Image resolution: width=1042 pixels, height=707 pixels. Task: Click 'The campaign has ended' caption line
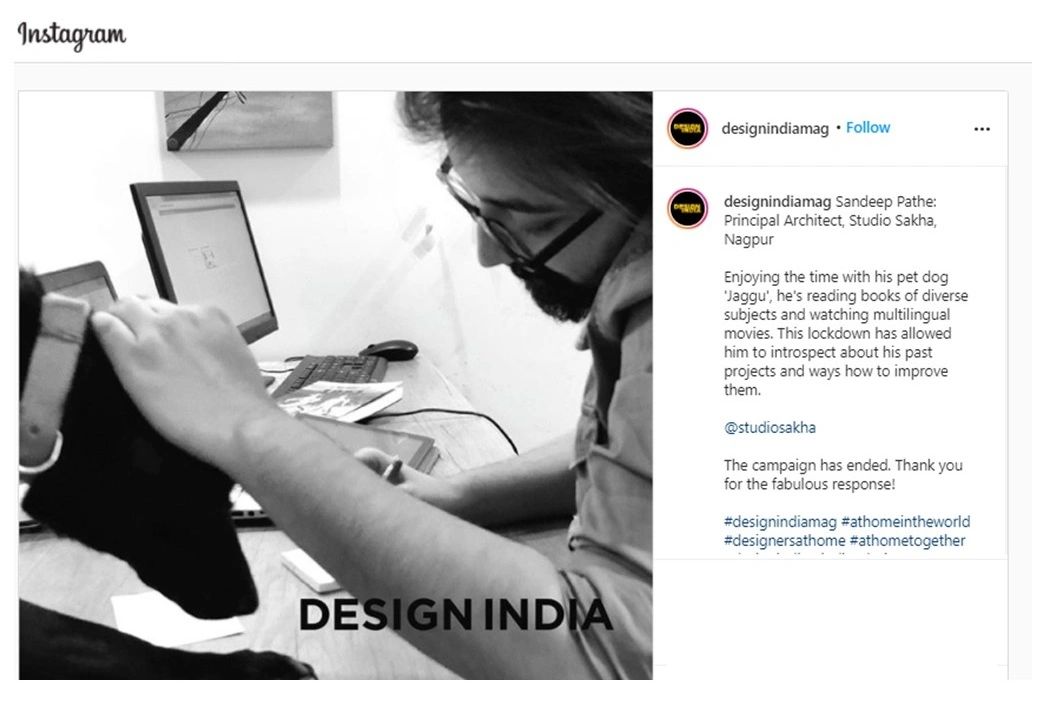point(843,474)
